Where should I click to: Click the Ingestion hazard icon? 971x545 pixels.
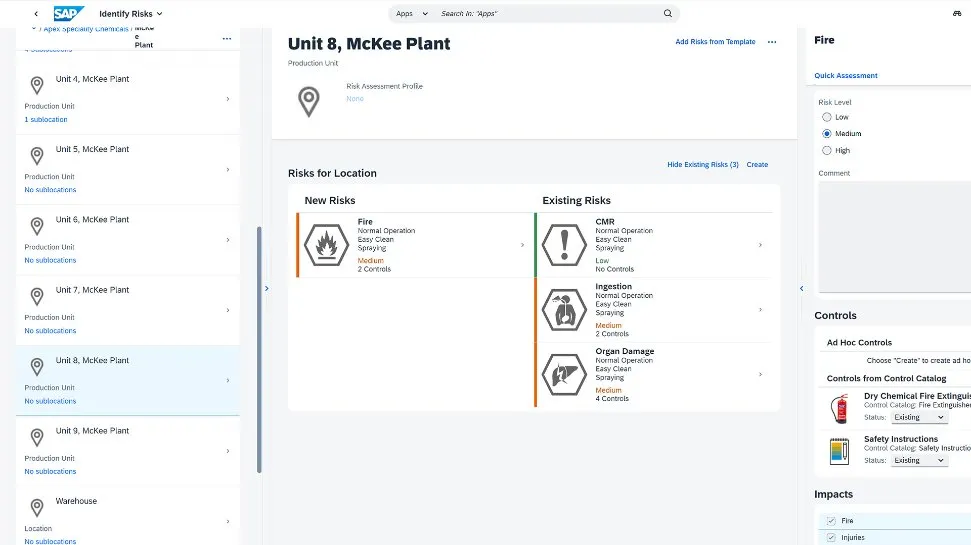click(x=564, y=310)
